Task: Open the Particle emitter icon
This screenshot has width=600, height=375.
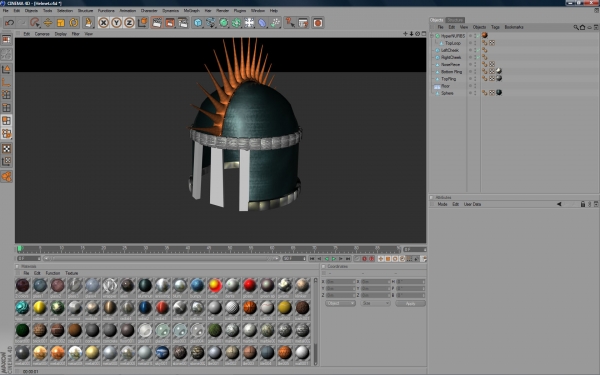Action: click(x=275, y=23)
